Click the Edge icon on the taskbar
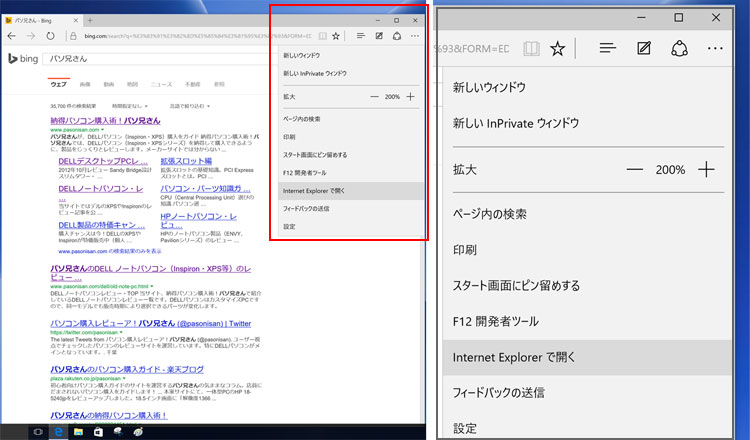Screen dimensions: 750x440 point(58,432)
